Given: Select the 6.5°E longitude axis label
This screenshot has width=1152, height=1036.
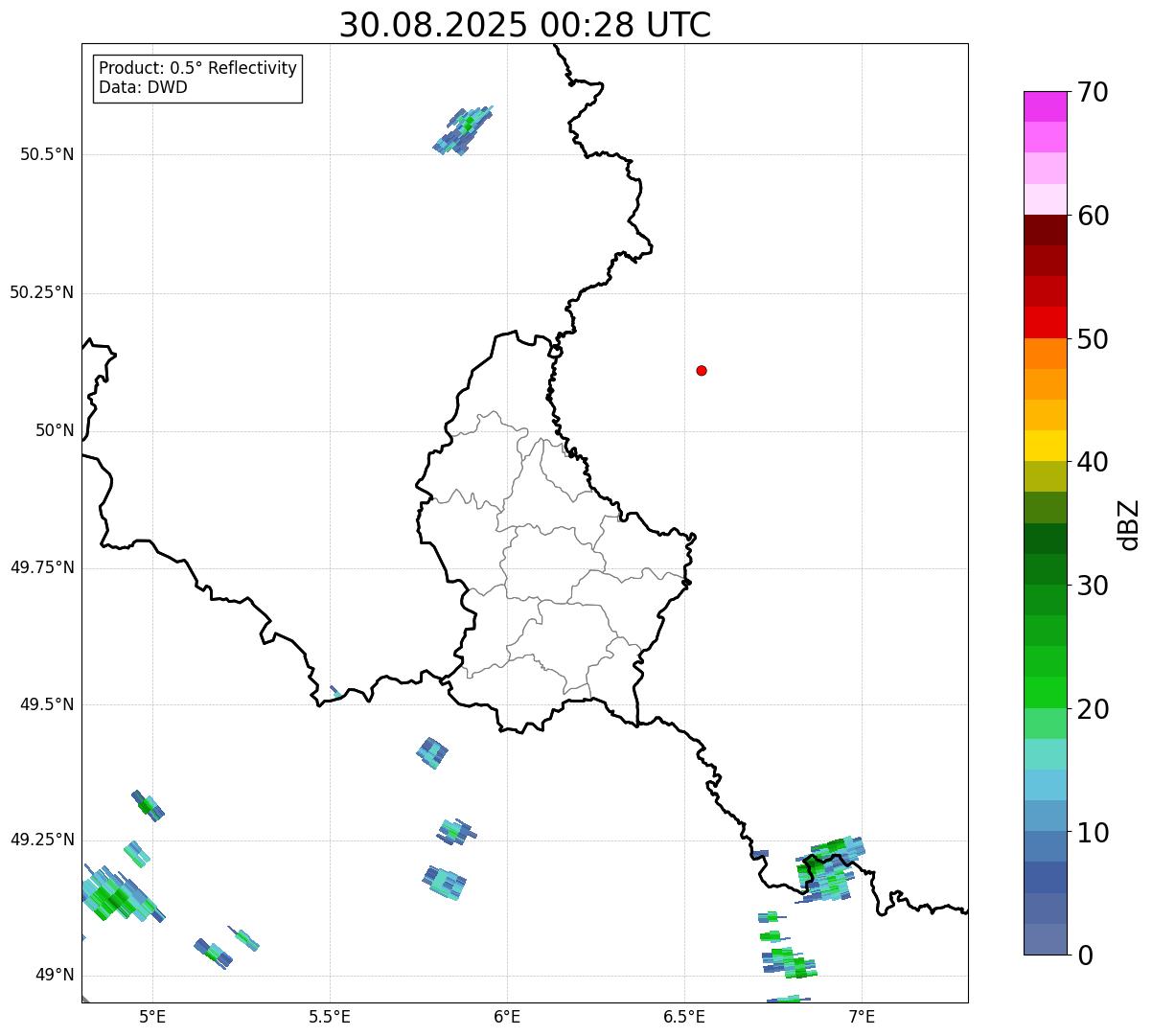Looking at the screenshot, I should (684, 1016).
